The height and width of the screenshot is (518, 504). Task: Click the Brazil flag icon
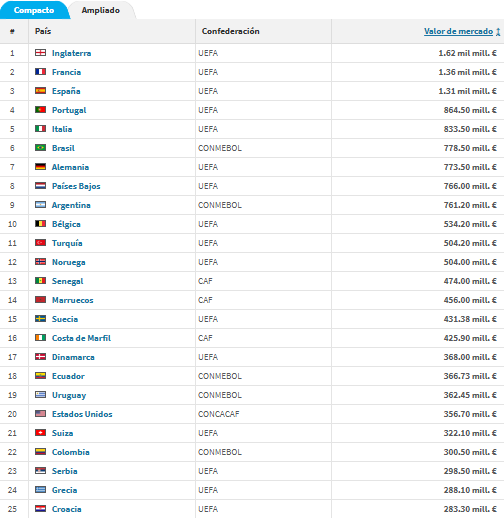(x=40, y=148)
